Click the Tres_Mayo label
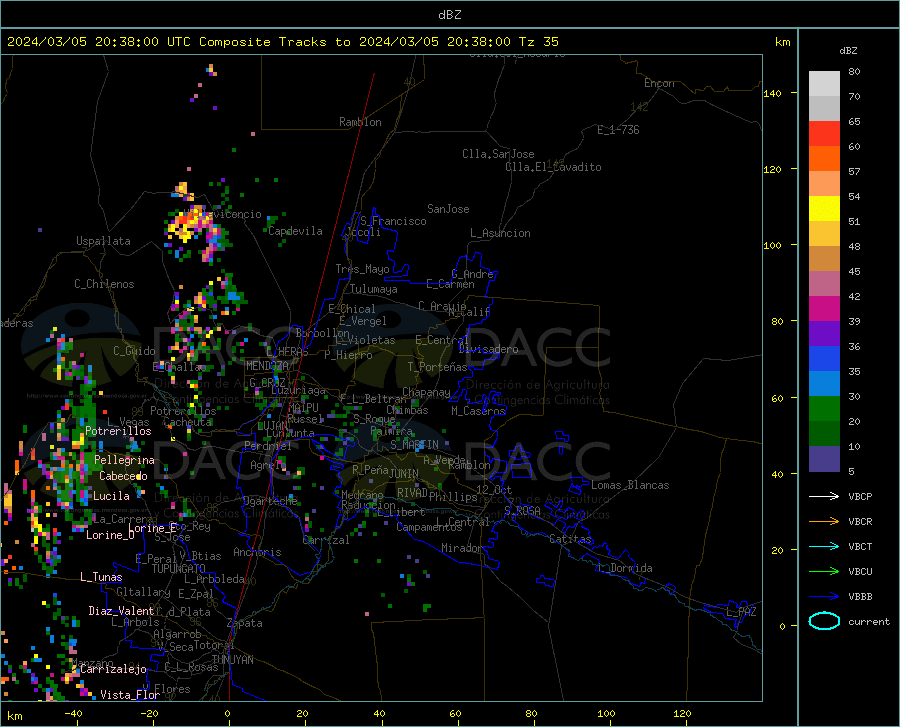 [x=362, y=269]
